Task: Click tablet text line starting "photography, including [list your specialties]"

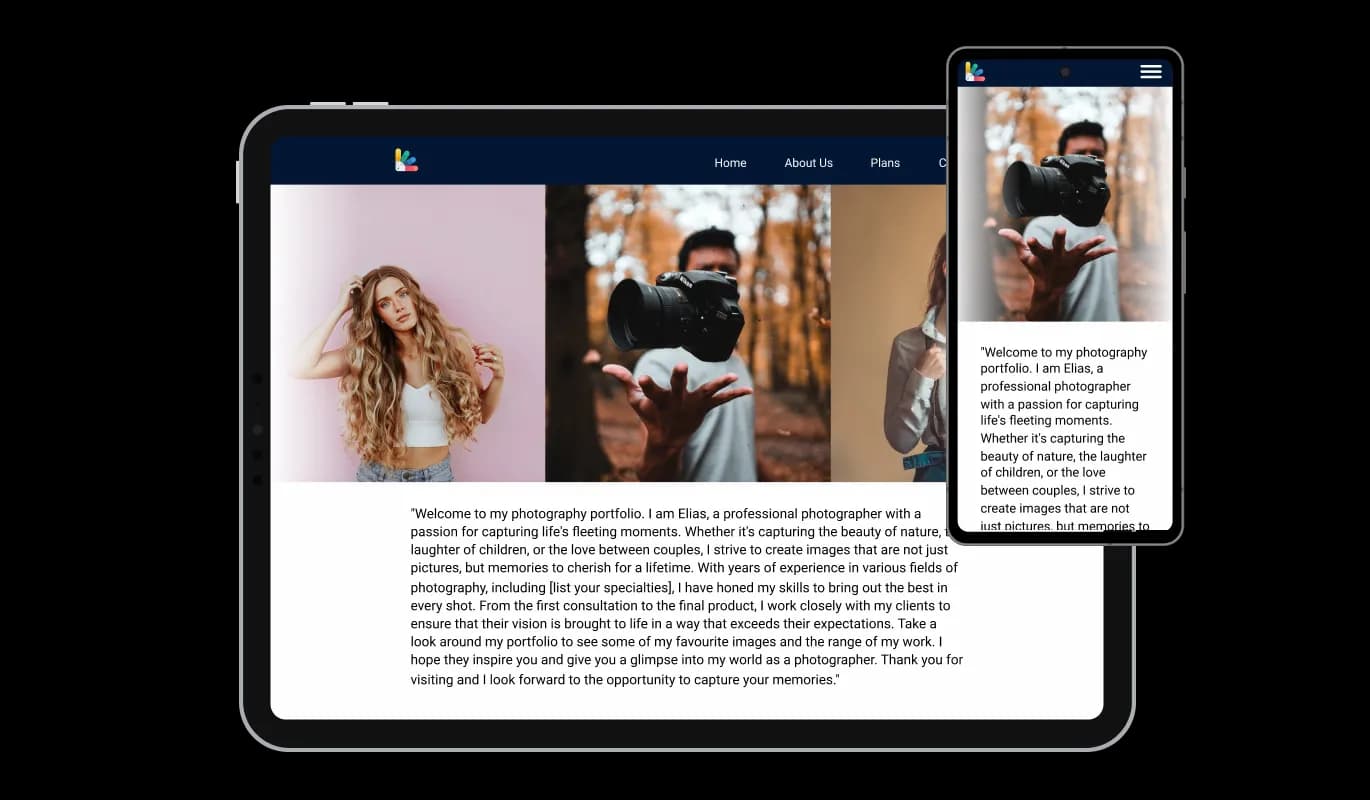Action: click(679, 588)
